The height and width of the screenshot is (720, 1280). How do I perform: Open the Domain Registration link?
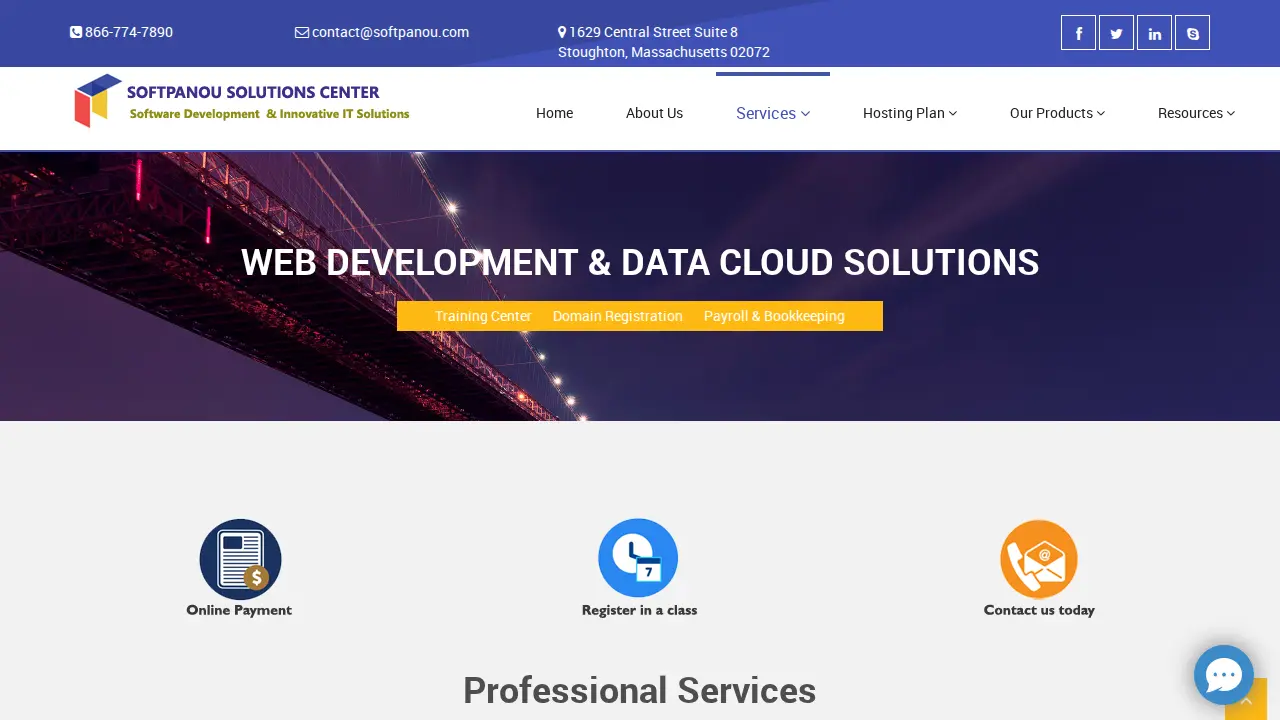(x=618, y=316)
